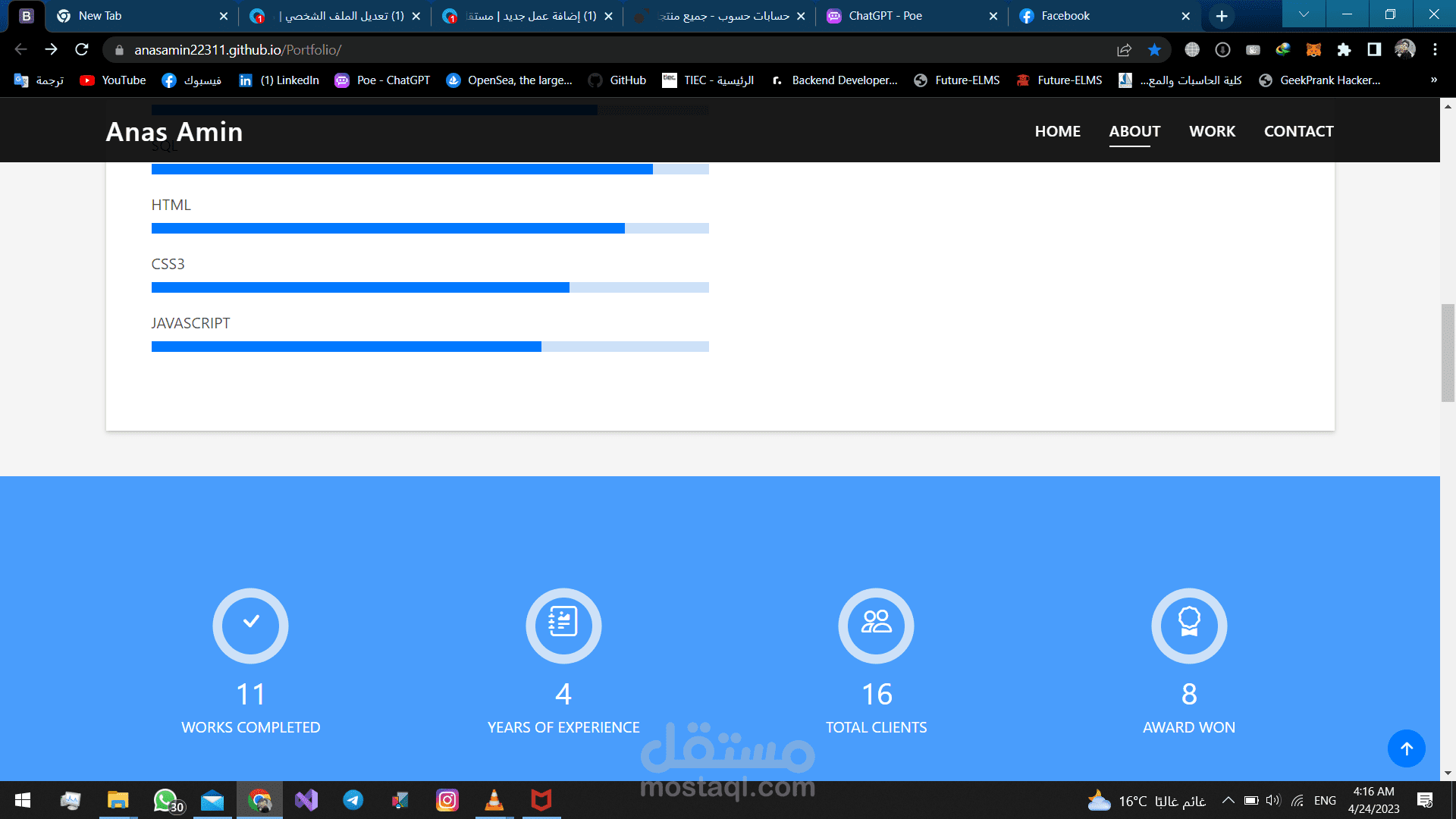
Task: Click the JAVASCRIPT skill progress bar
Action: click(x=430, y=347)
